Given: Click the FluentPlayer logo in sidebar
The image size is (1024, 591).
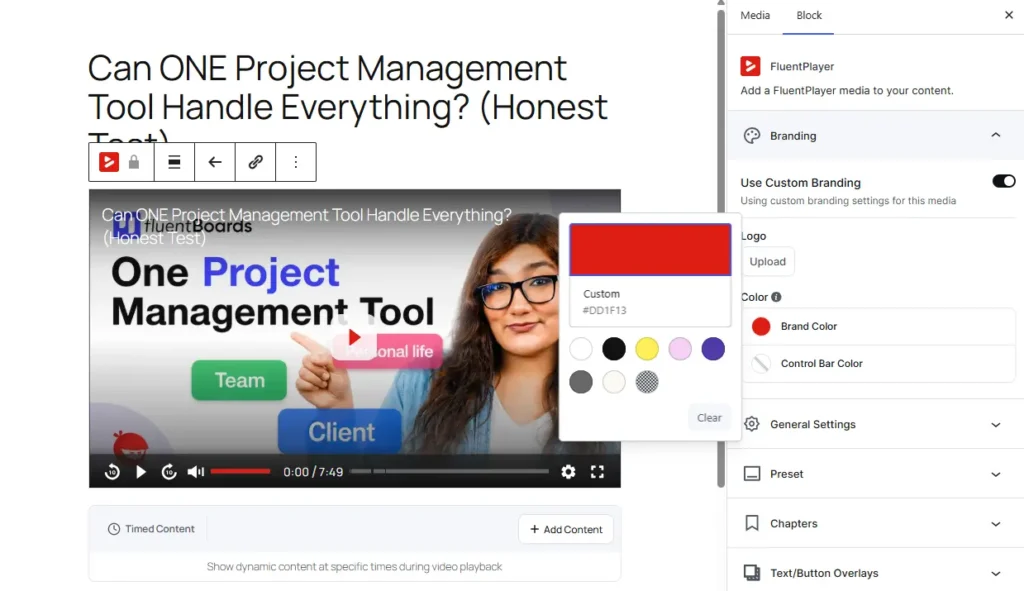Looking at the screenshot, I should click(750, 66).
